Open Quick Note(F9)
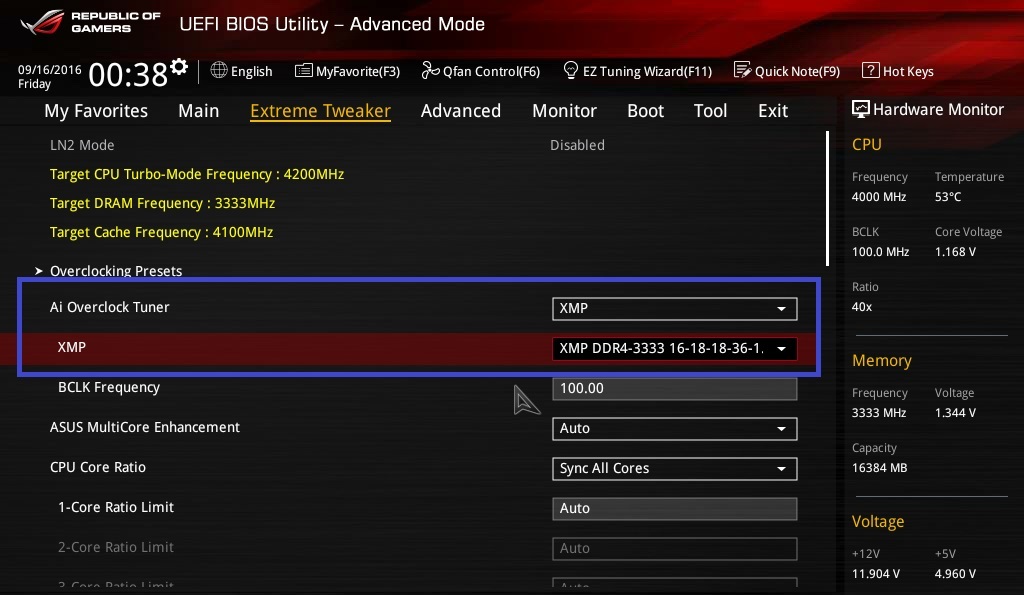Screen dimensions: 1024x595 point(787,71)
